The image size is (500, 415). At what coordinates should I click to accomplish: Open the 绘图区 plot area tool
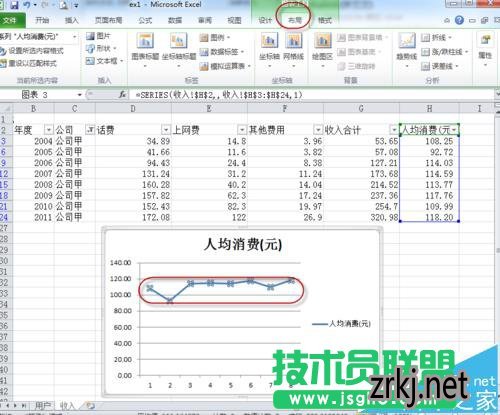pos(322,49)
